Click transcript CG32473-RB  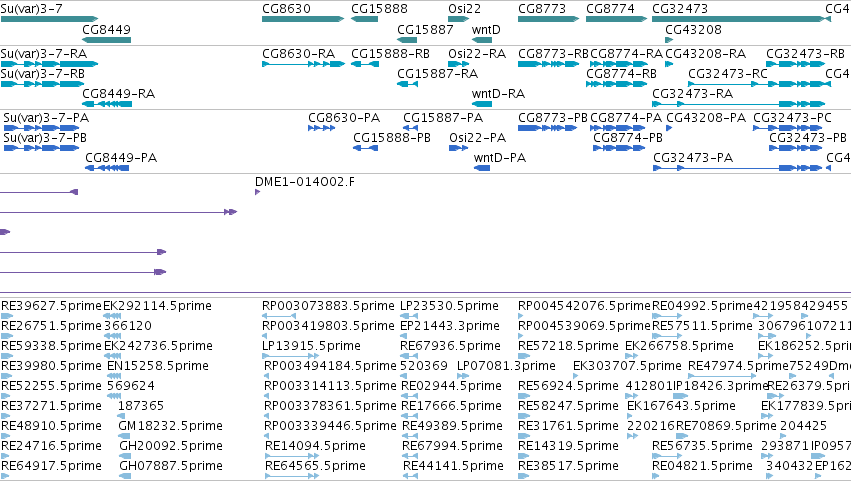[x=805, y=54]
